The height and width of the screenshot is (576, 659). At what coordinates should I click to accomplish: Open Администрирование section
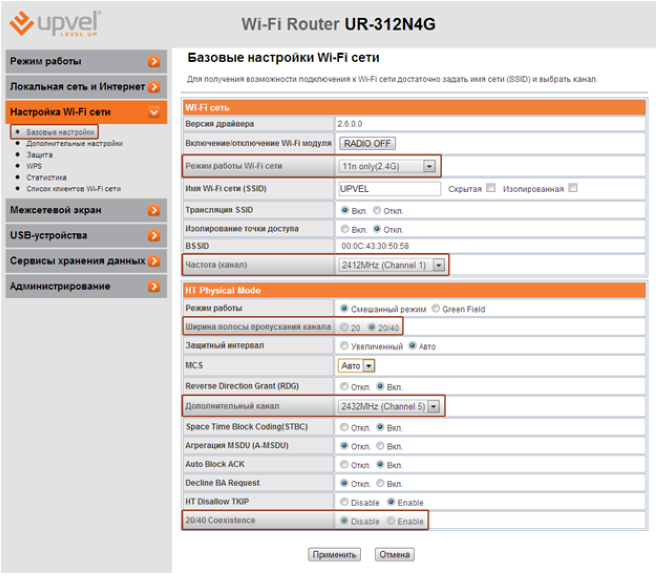[x=86, y=287]
